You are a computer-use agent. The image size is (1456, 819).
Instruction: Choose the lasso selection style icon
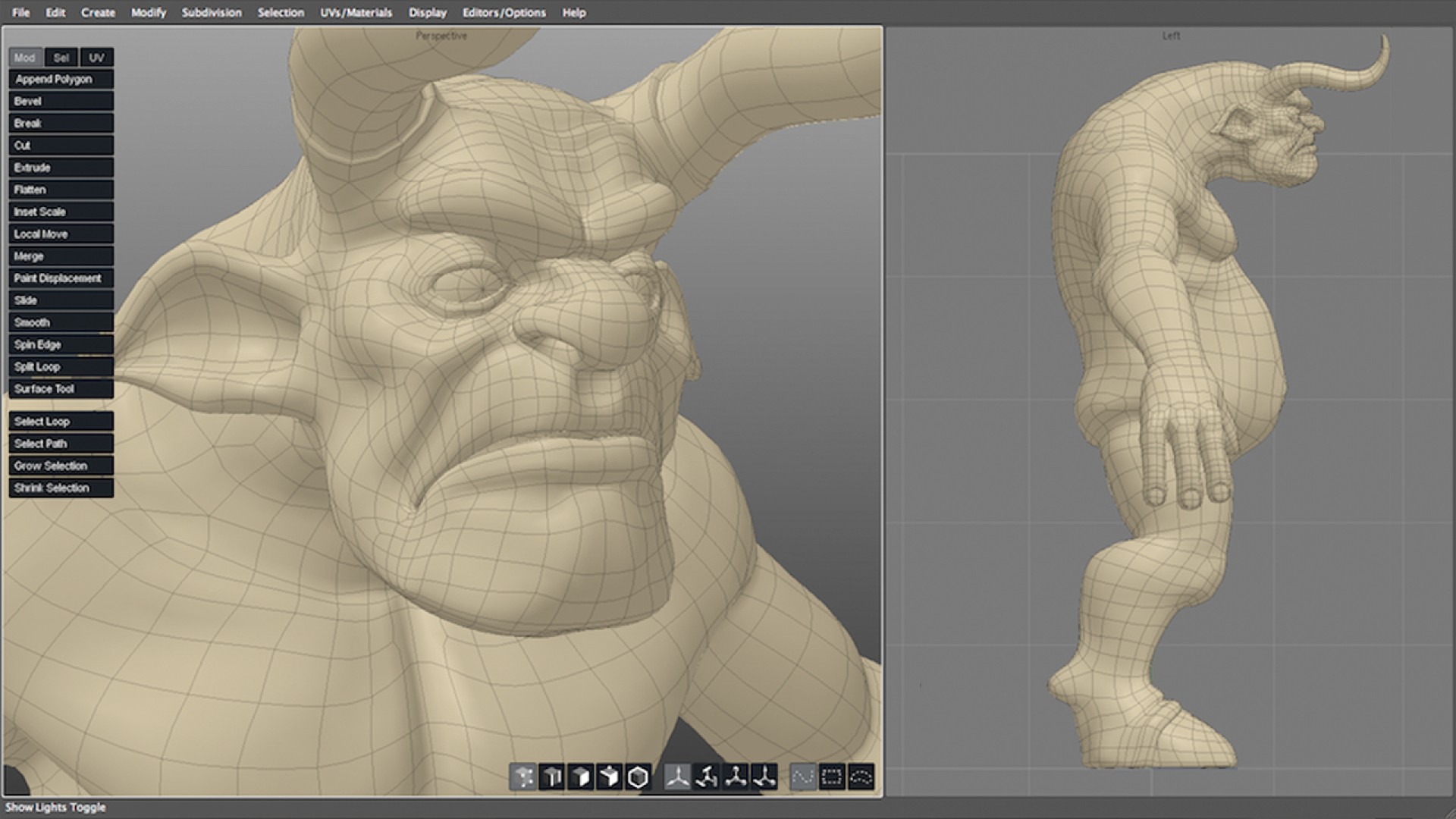861,777
